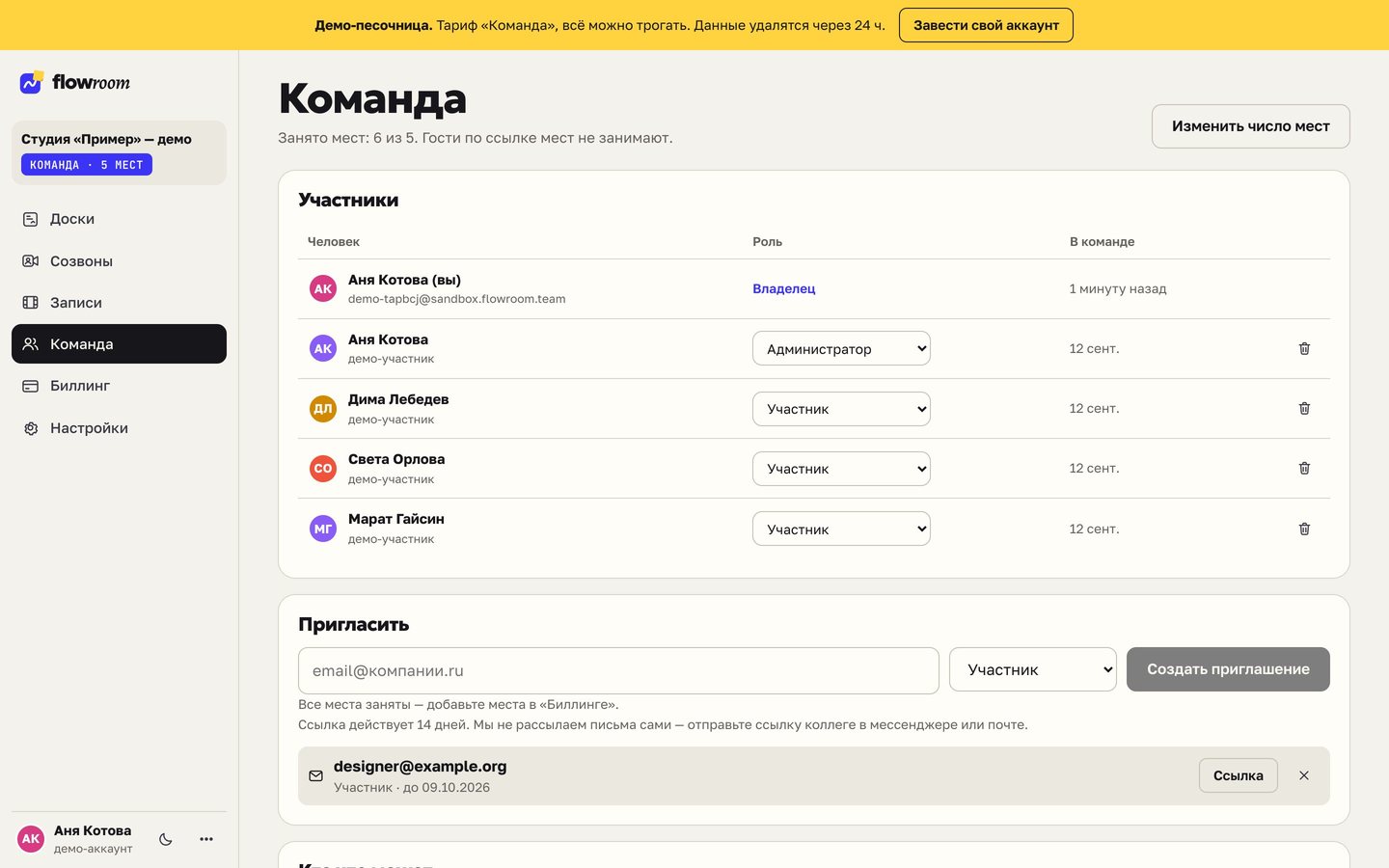
Task: Toggle the dark mode moon icon
Action: tap(166, 839)
